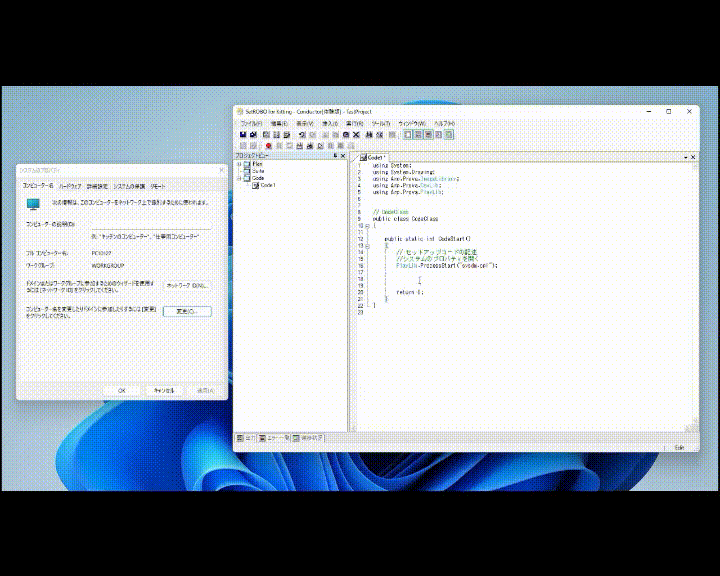Switch to the Code1 editor tab
This screenshot has width=720, height=576.
click(372, 157)
